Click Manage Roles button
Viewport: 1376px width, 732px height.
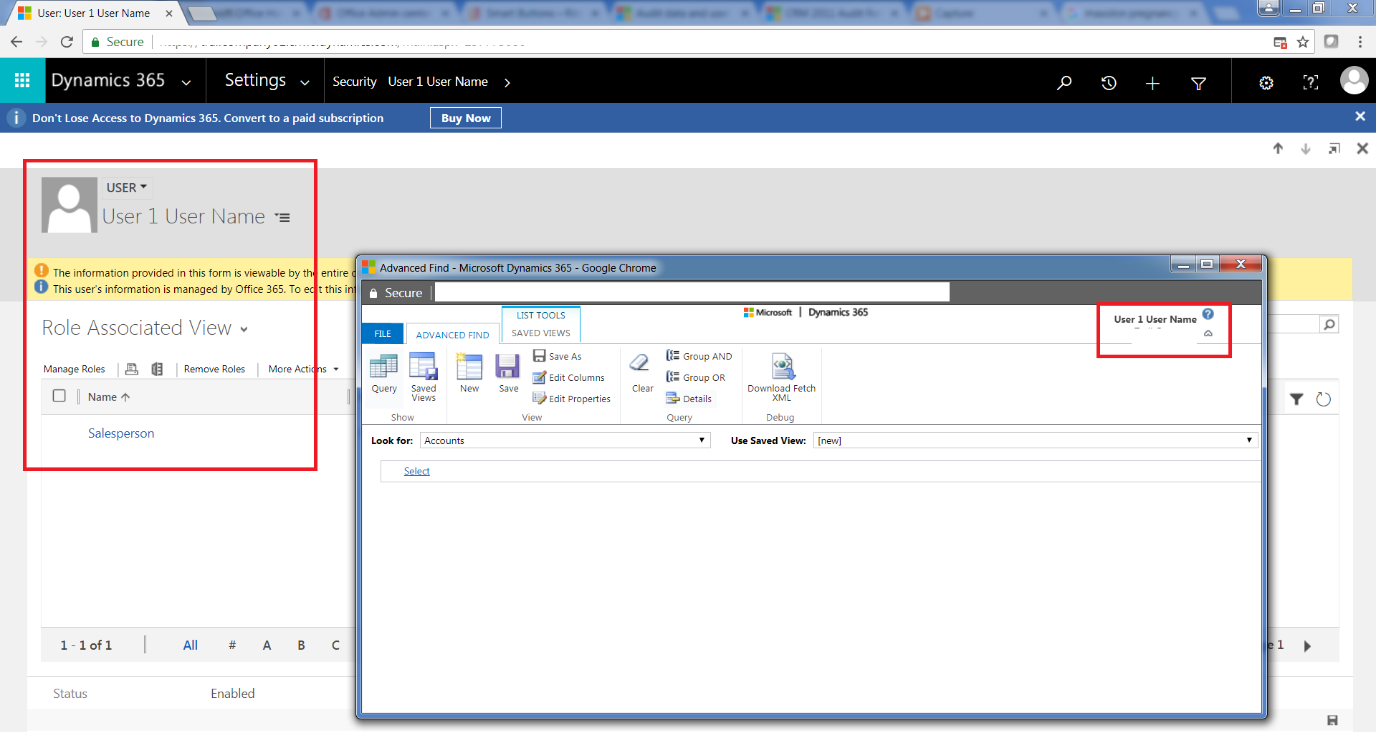(74, 369)
